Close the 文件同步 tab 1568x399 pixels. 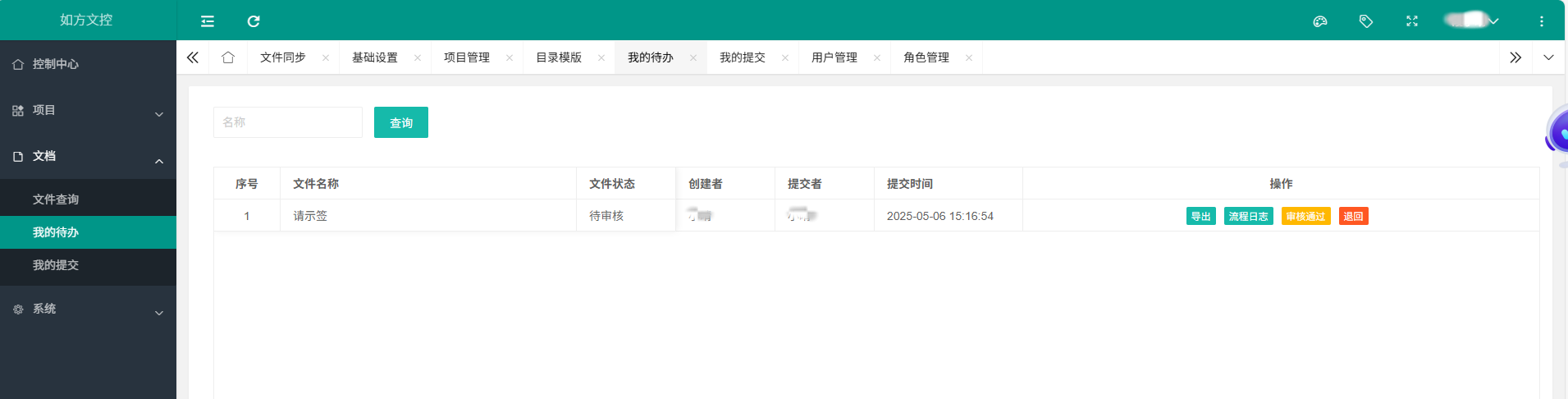click(x=326, y=57)
